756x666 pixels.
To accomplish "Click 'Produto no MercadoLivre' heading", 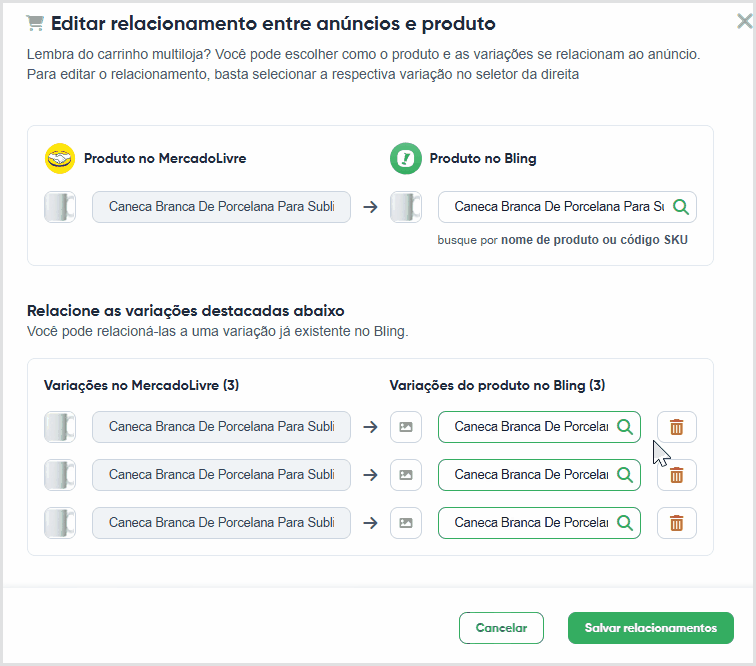I will [x=165, y=158].
